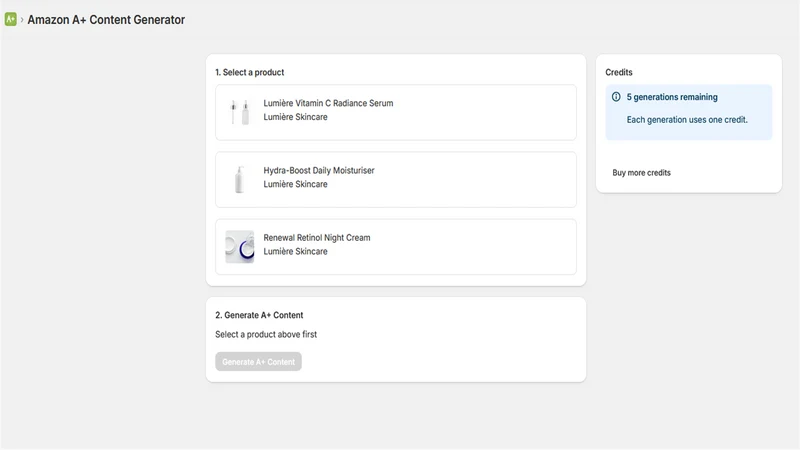
Task: Select the Renewal Retinol Night Cream product
Action: tap(396, 247)
